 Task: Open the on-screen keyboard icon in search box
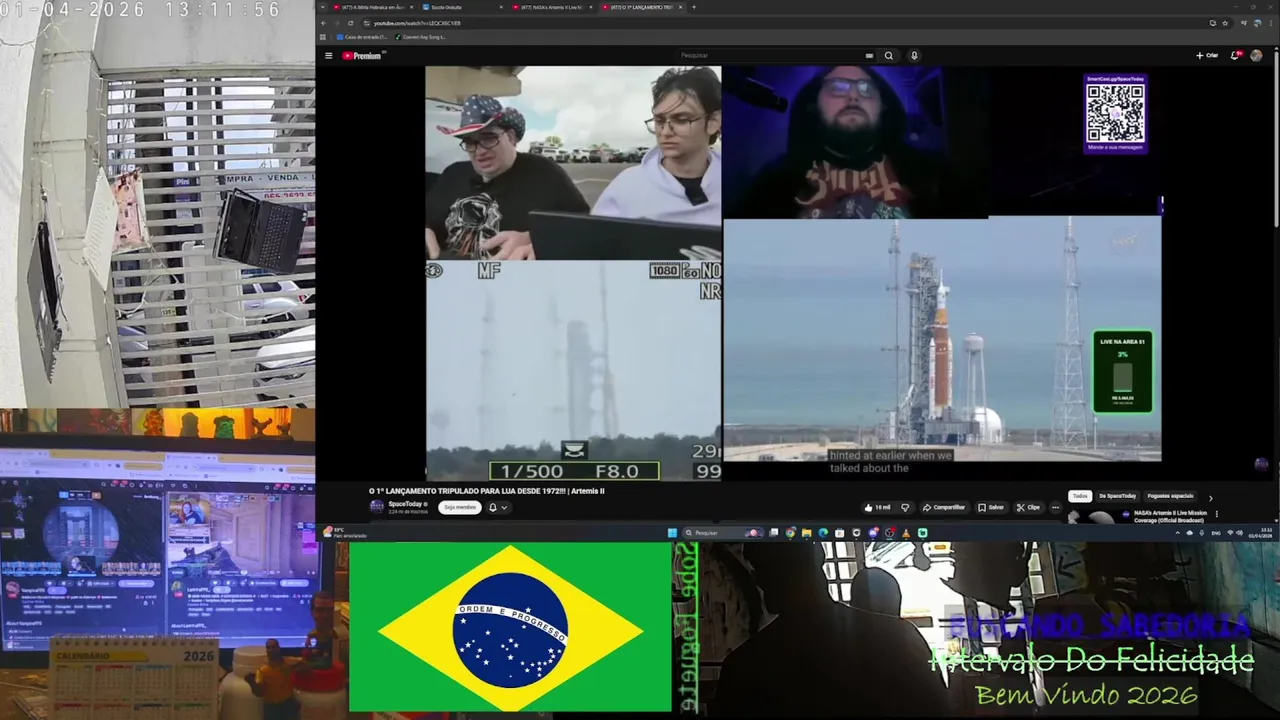click(x=869, y=56)
